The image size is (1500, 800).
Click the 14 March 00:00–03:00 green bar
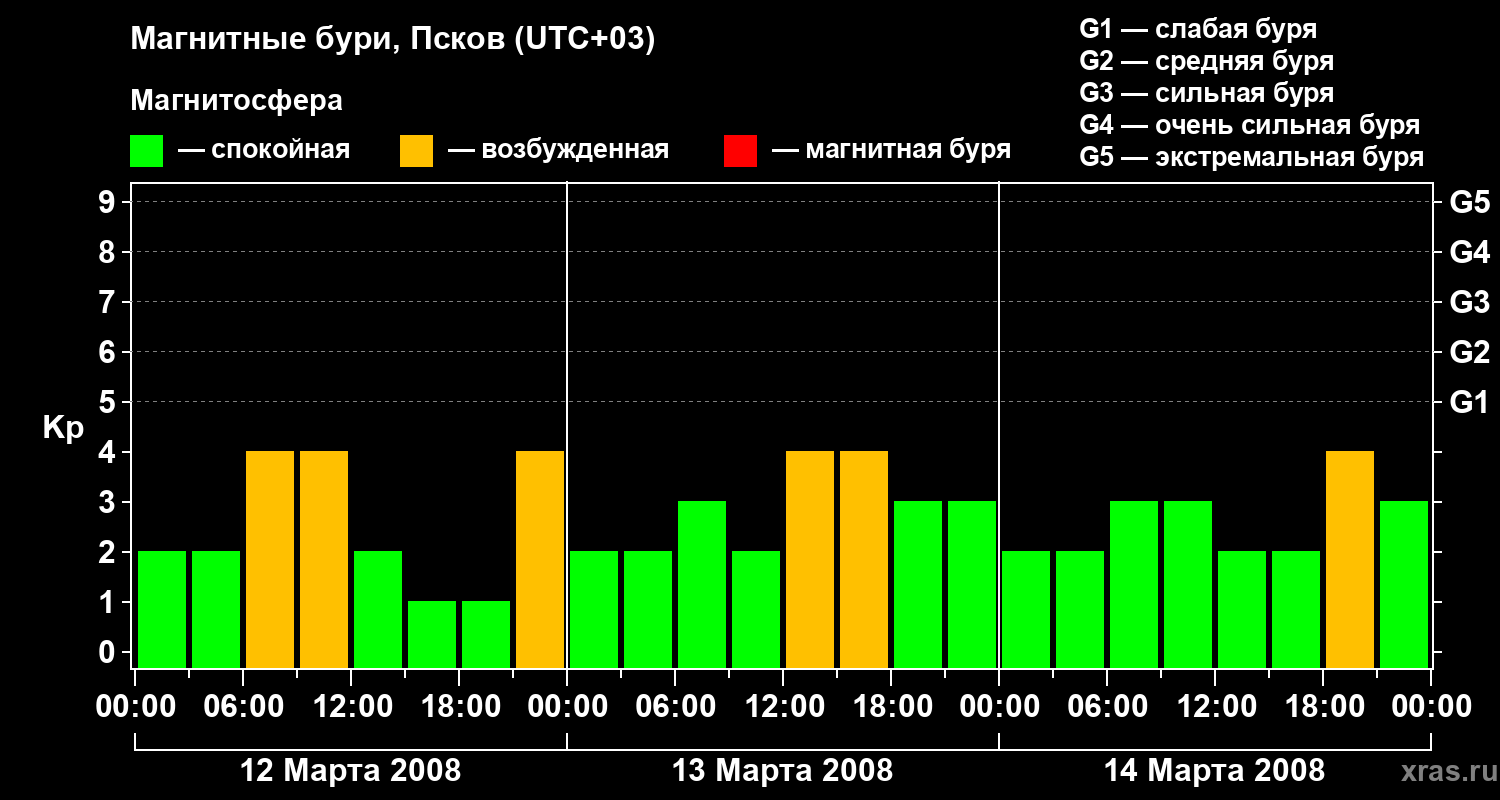(1026, 609)
